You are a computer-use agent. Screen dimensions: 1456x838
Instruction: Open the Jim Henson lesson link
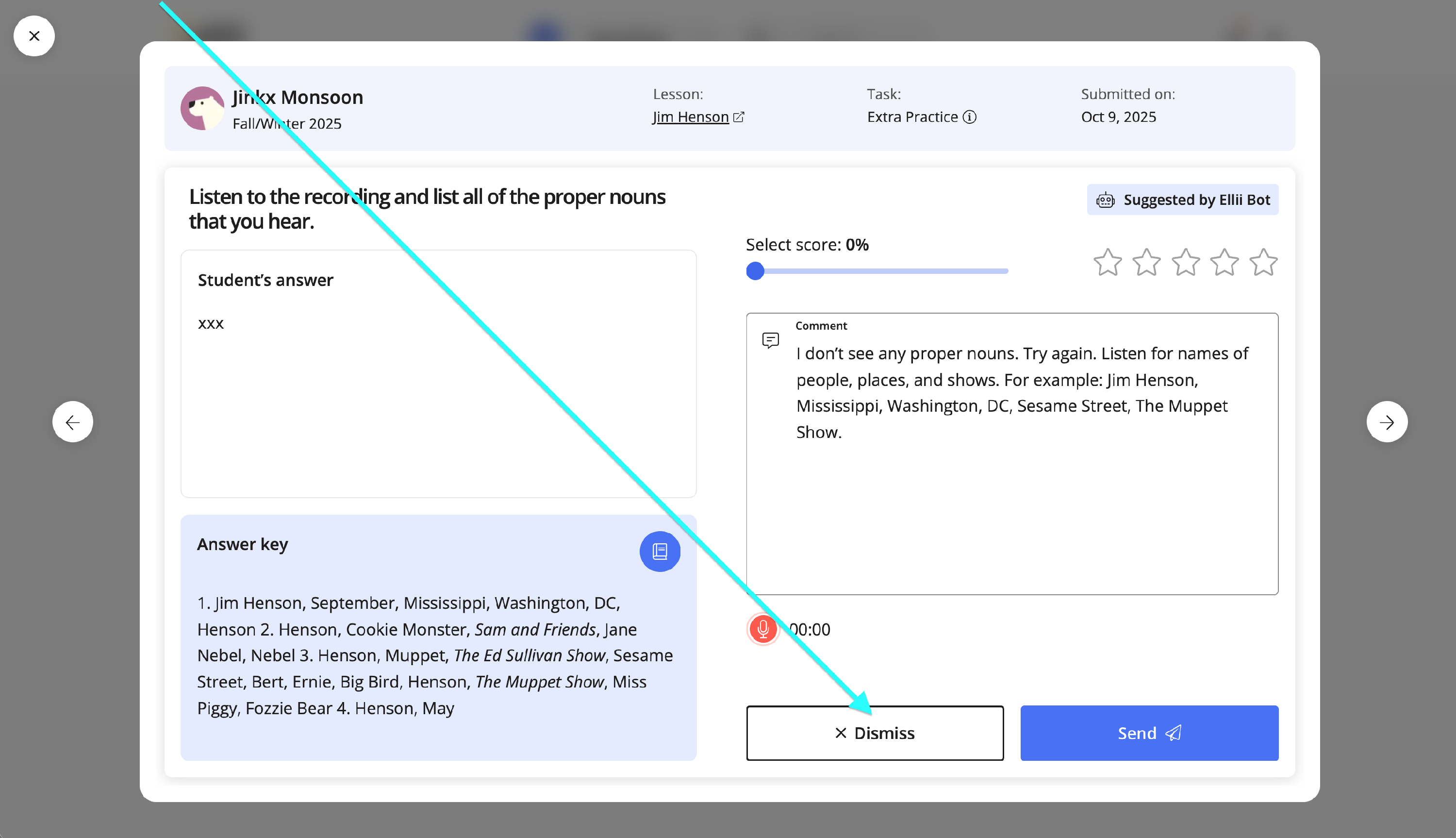690,117
